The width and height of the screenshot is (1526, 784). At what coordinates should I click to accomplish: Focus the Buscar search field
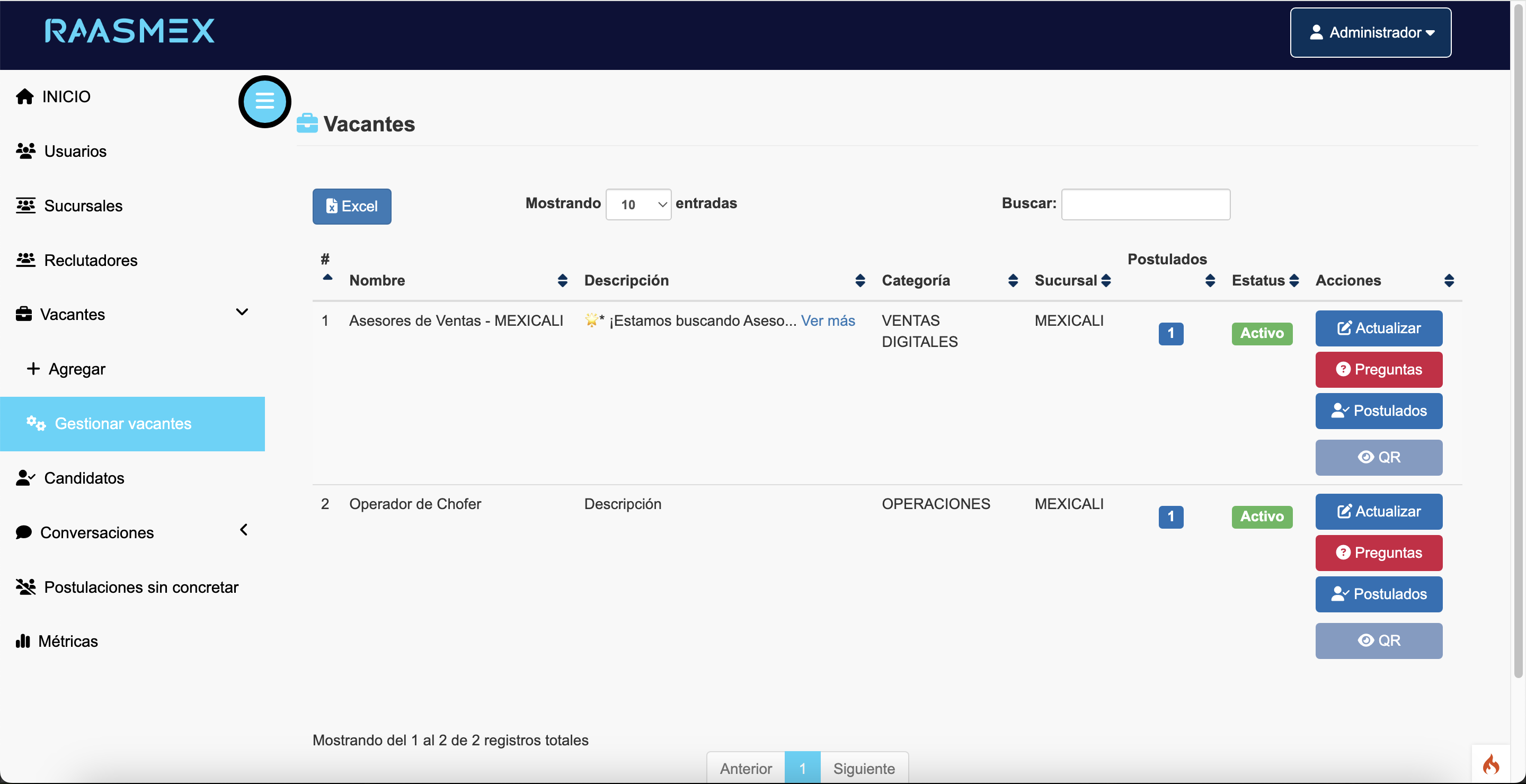[1145, 204]
